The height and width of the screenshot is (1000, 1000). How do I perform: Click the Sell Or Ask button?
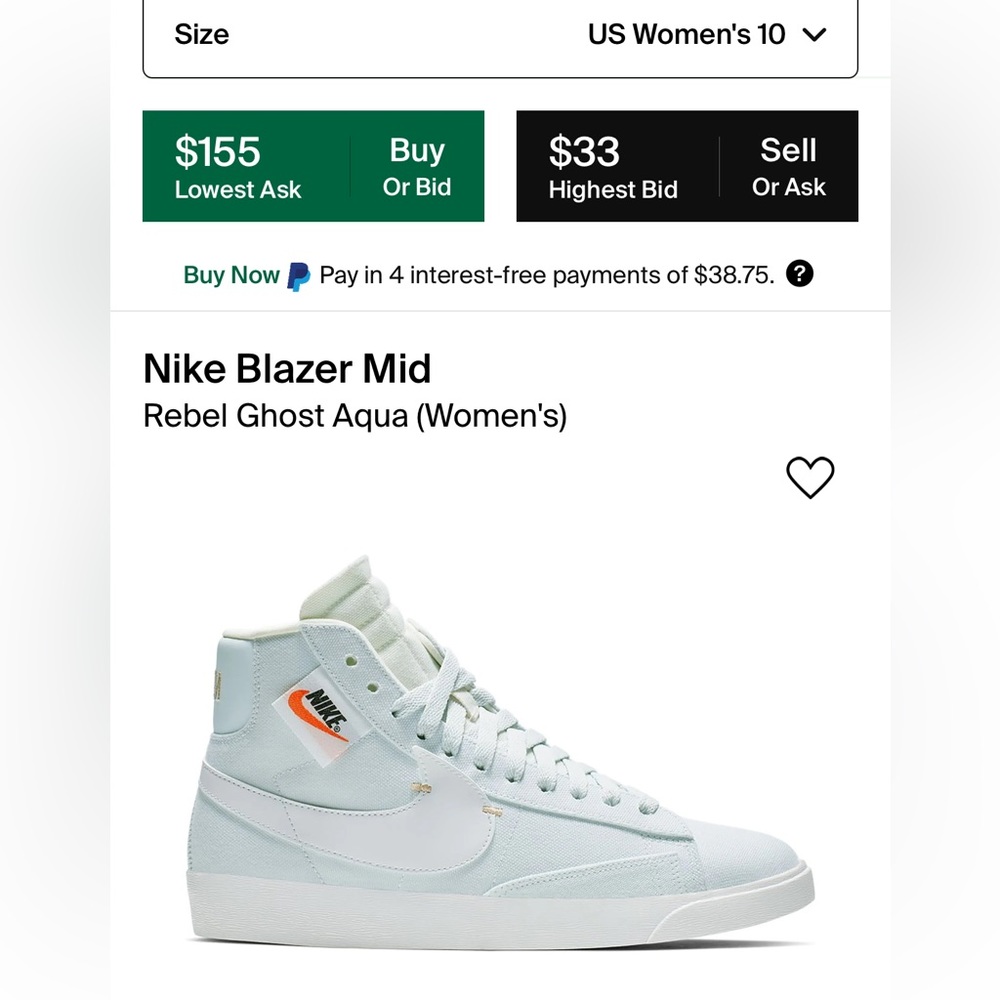(790, 165)
